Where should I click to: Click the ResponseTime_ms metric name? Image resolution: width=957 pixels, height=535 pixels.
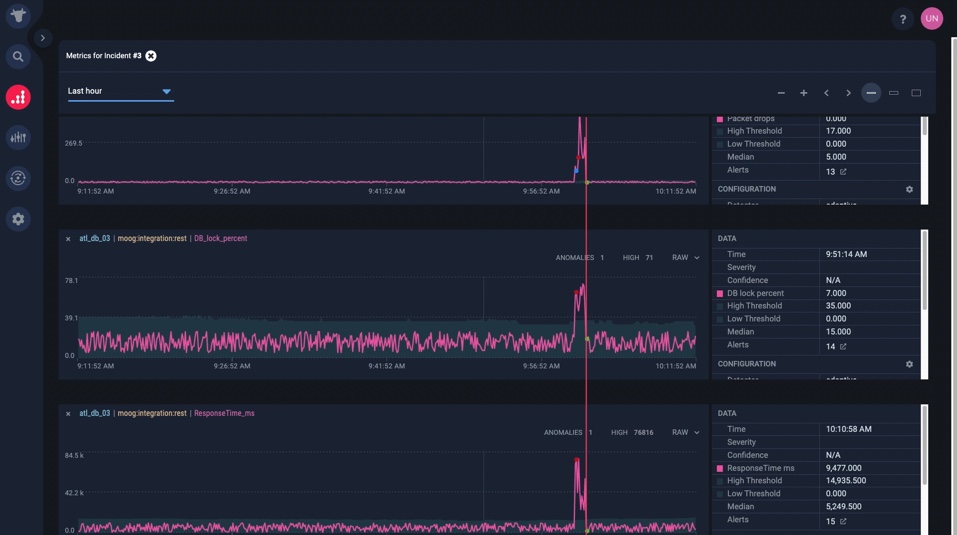[x=224, y=413]
